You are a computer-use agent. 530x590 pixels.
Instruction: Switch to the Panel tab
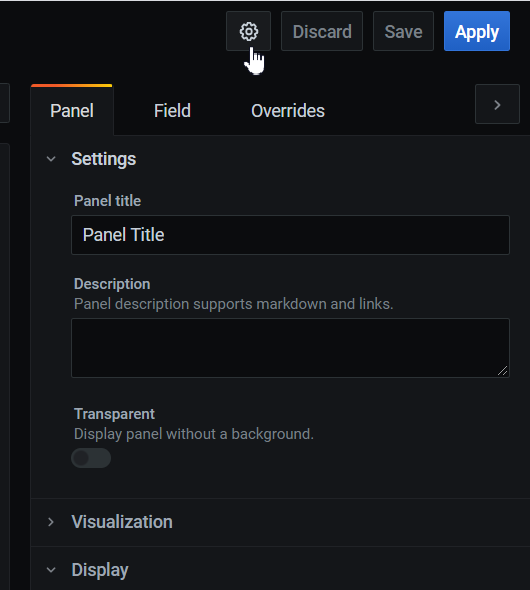[x=72, y=111]
